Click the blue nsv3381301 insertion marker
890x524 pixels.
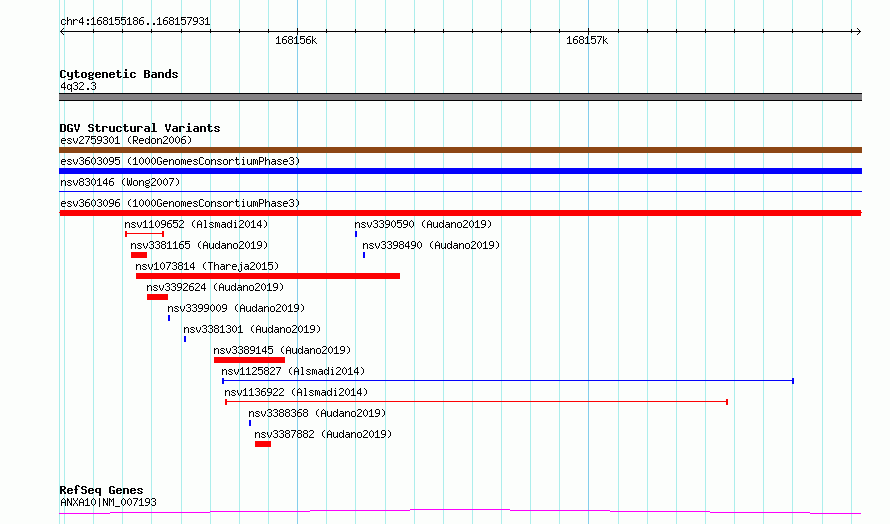click(185, 339)
